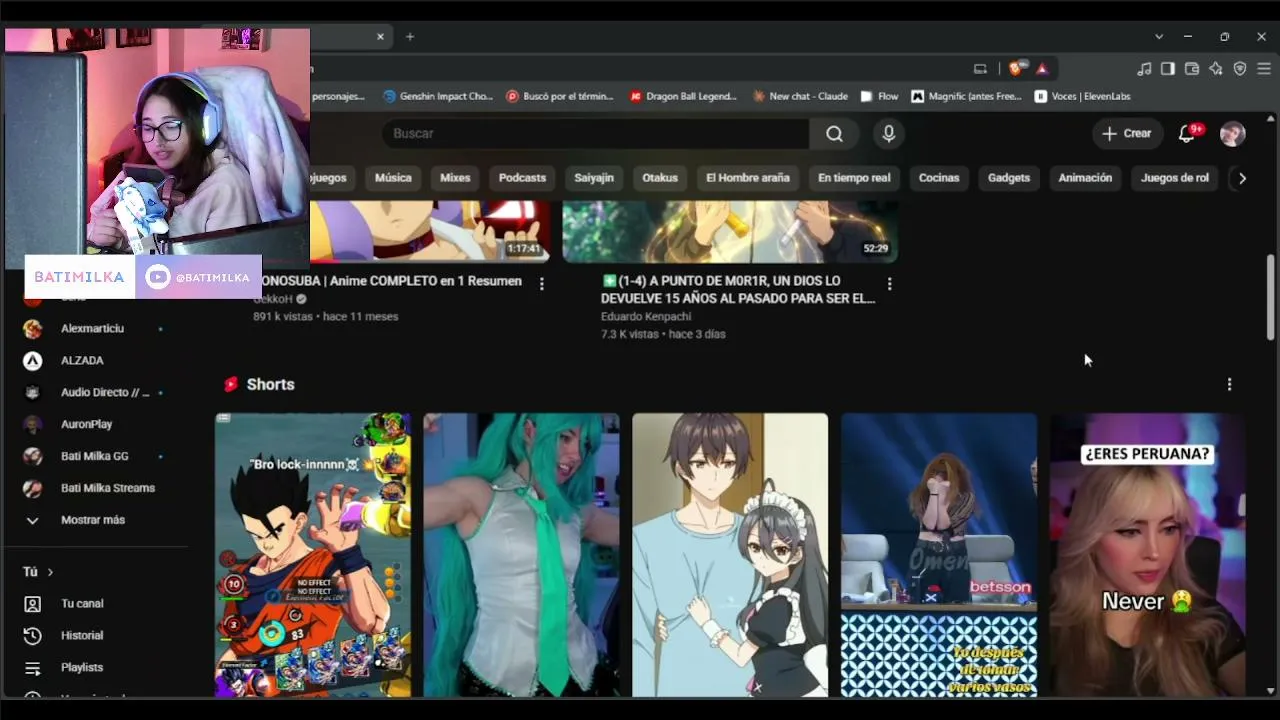The height and width of the screenshot is (720, 1280).
Task: Open the betsson stream short
Action: point(939,555)
